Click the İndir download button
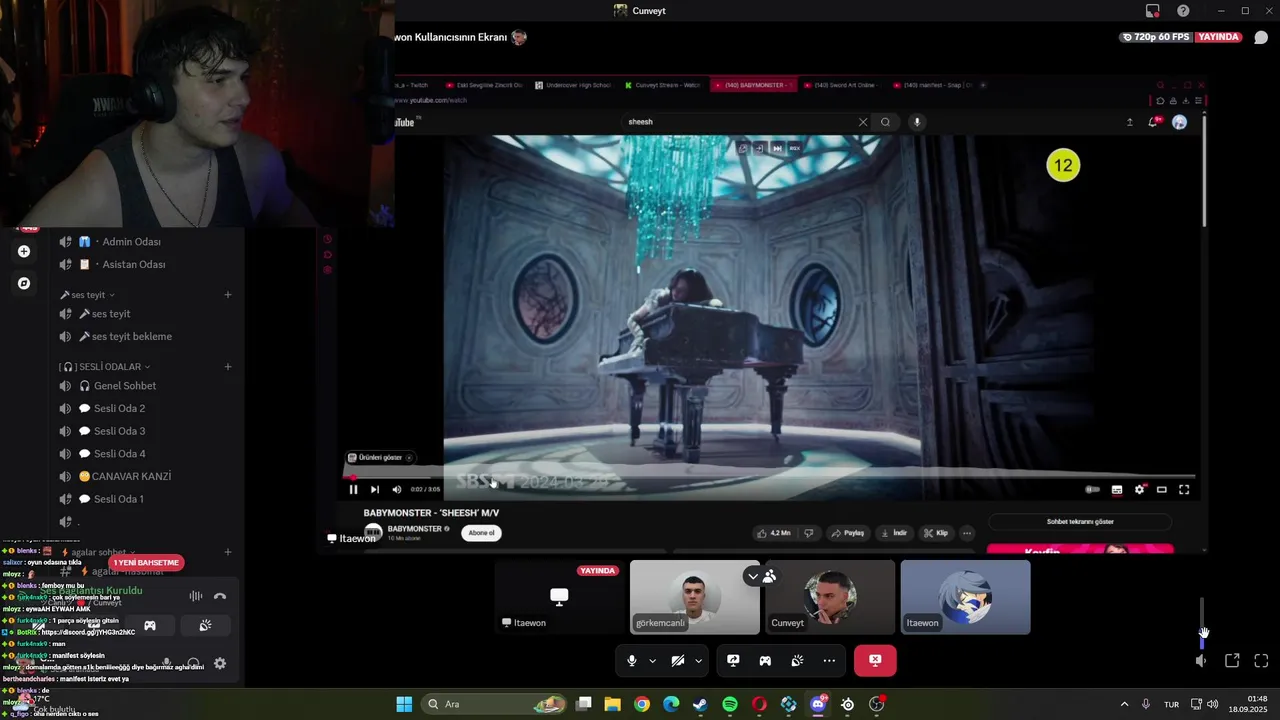This screenshot has height=720, width=1280. tap(894, 533)
